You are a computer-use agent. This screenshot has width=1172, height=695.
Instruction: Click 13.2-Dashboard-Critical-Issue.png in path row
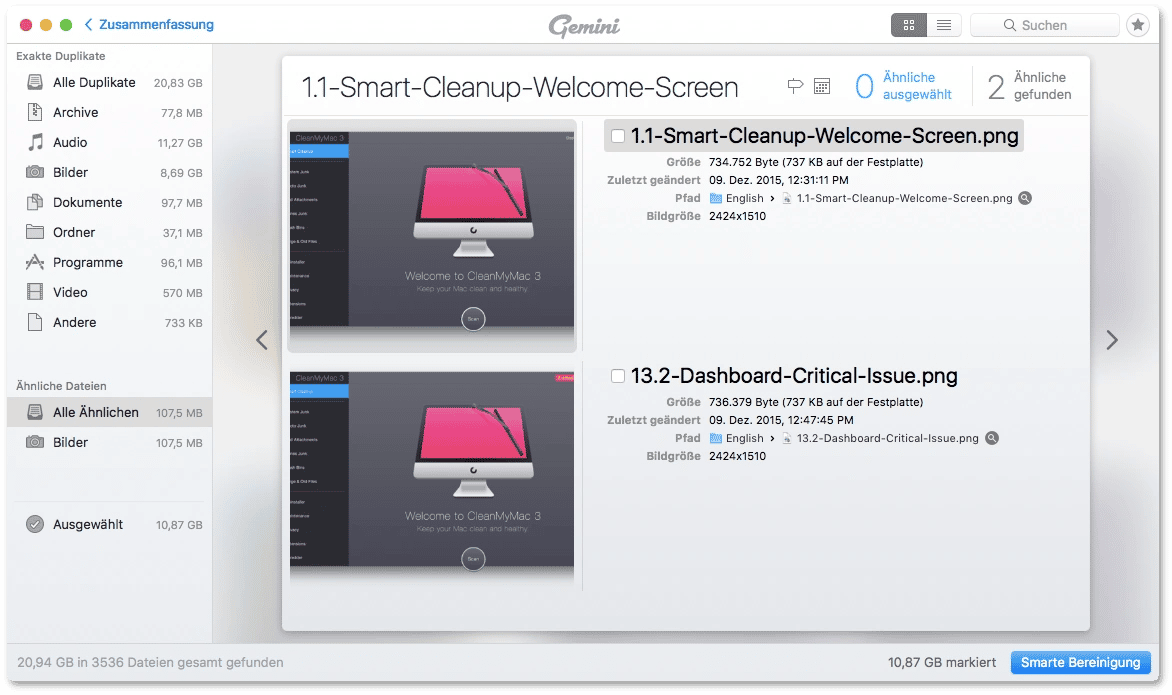(x=887, y=438)
